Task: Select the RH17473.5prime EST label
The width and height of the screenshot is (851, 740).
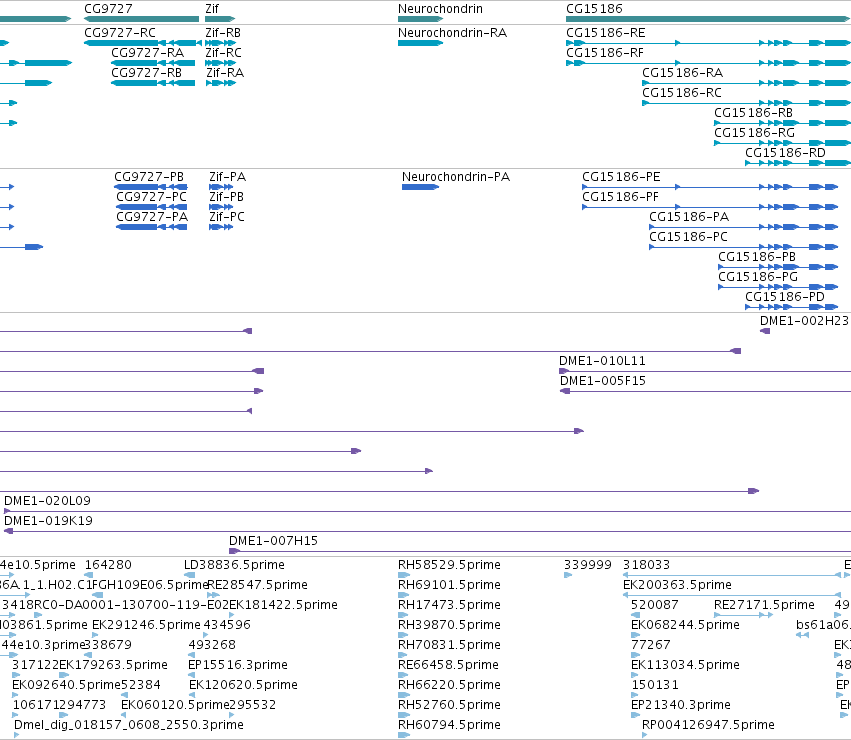Action: [x=449, y=605]
